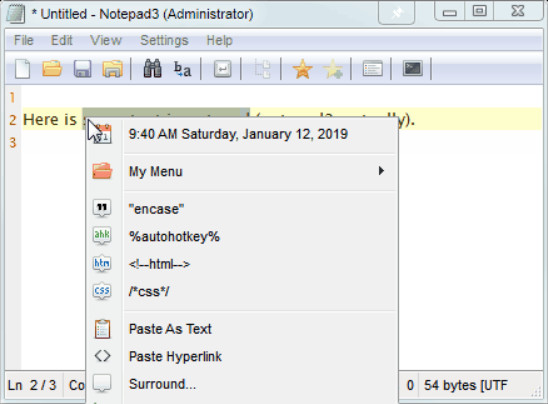The image size is (548, 404).
Task: Open the View menu
Action: pyautogui.click(x=106, y=41)
